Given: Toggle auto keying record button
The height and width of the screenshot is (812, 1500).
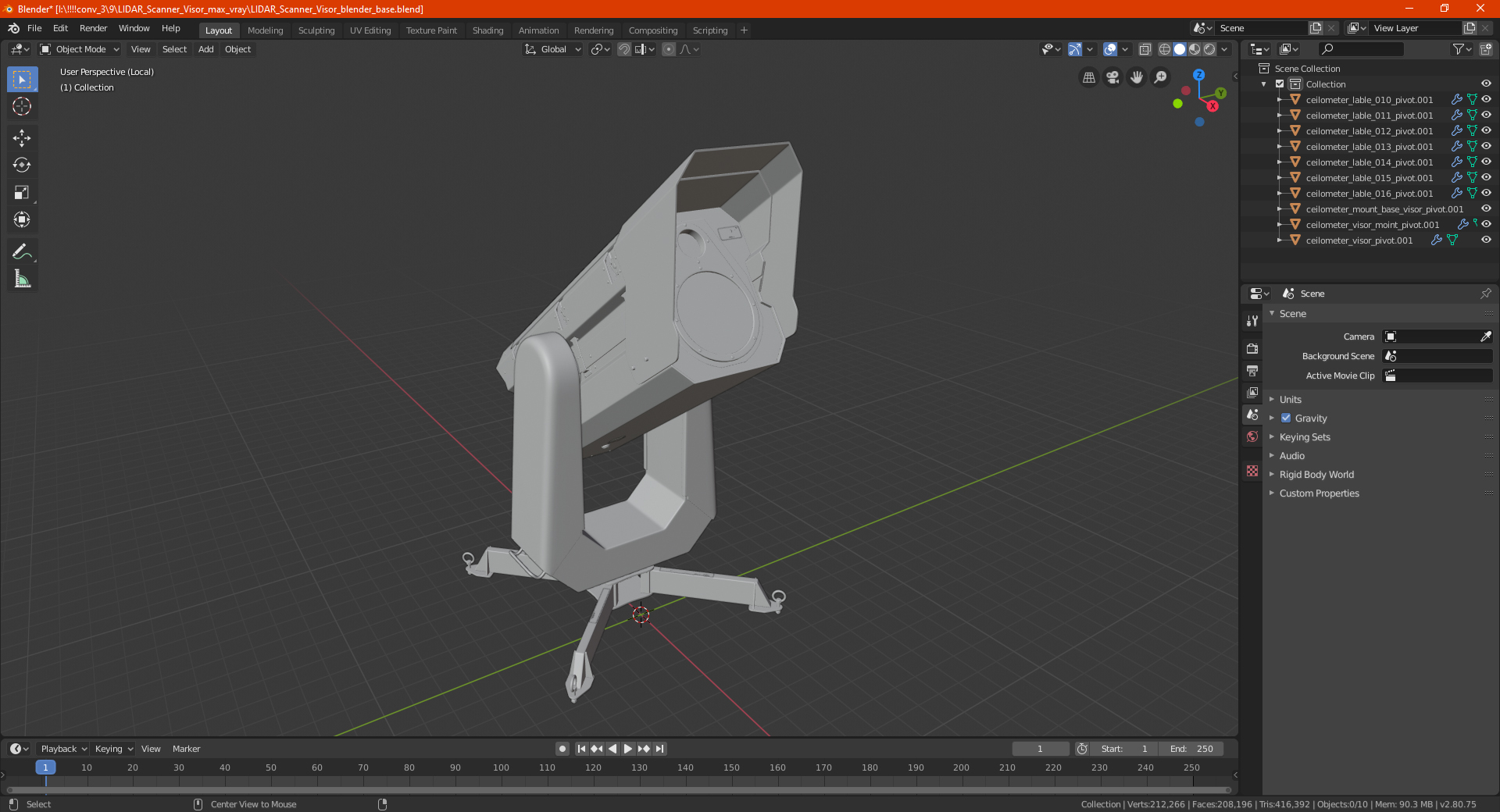Looking at the screenshot, I should [x=562, y=749].
